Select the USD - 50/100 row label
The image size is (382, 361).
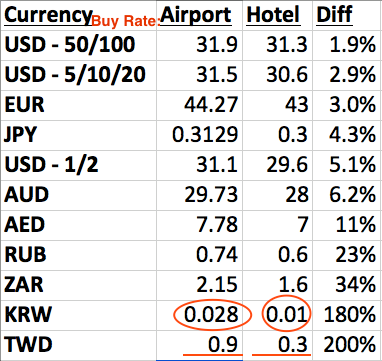tap(70, 45)
